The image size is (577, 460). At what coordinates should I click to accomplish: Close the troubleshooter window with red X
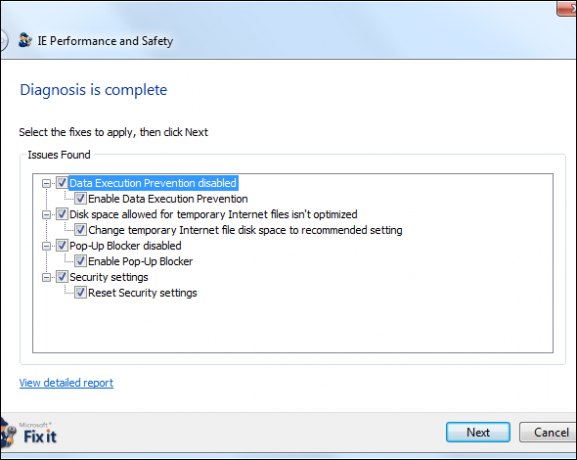click(567, 8)
